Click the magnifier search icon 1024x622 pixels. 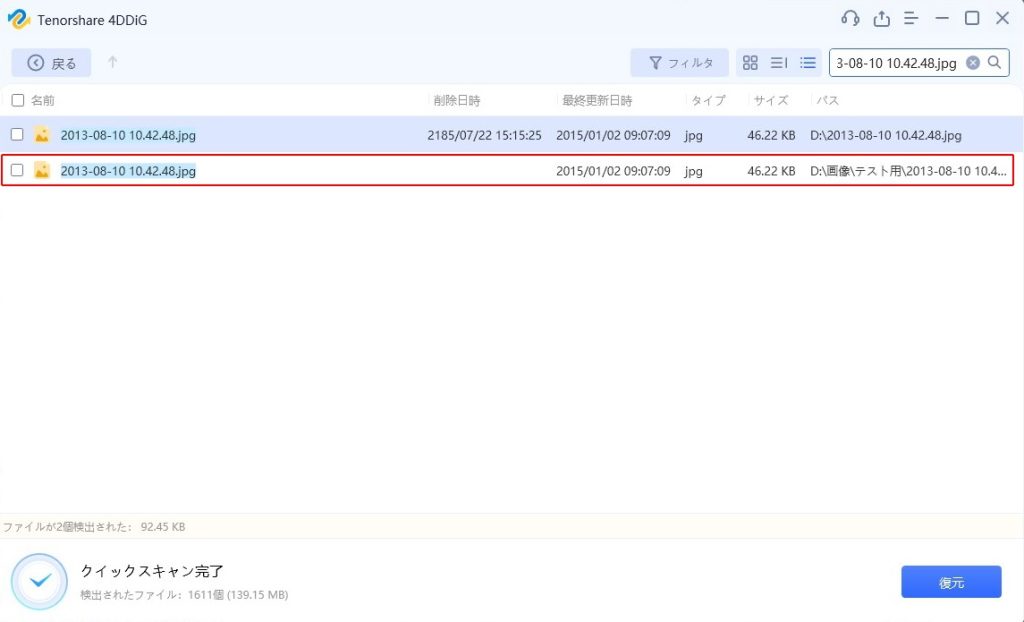pyautogui.click(x=995, y=63)
